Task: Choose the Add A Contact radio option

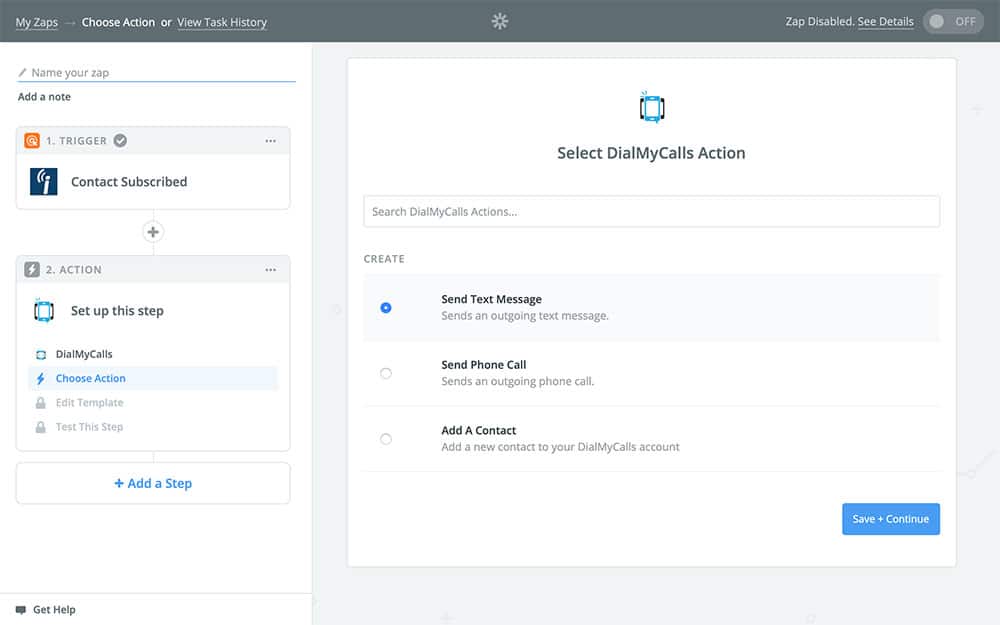Action: pos(386,439)
